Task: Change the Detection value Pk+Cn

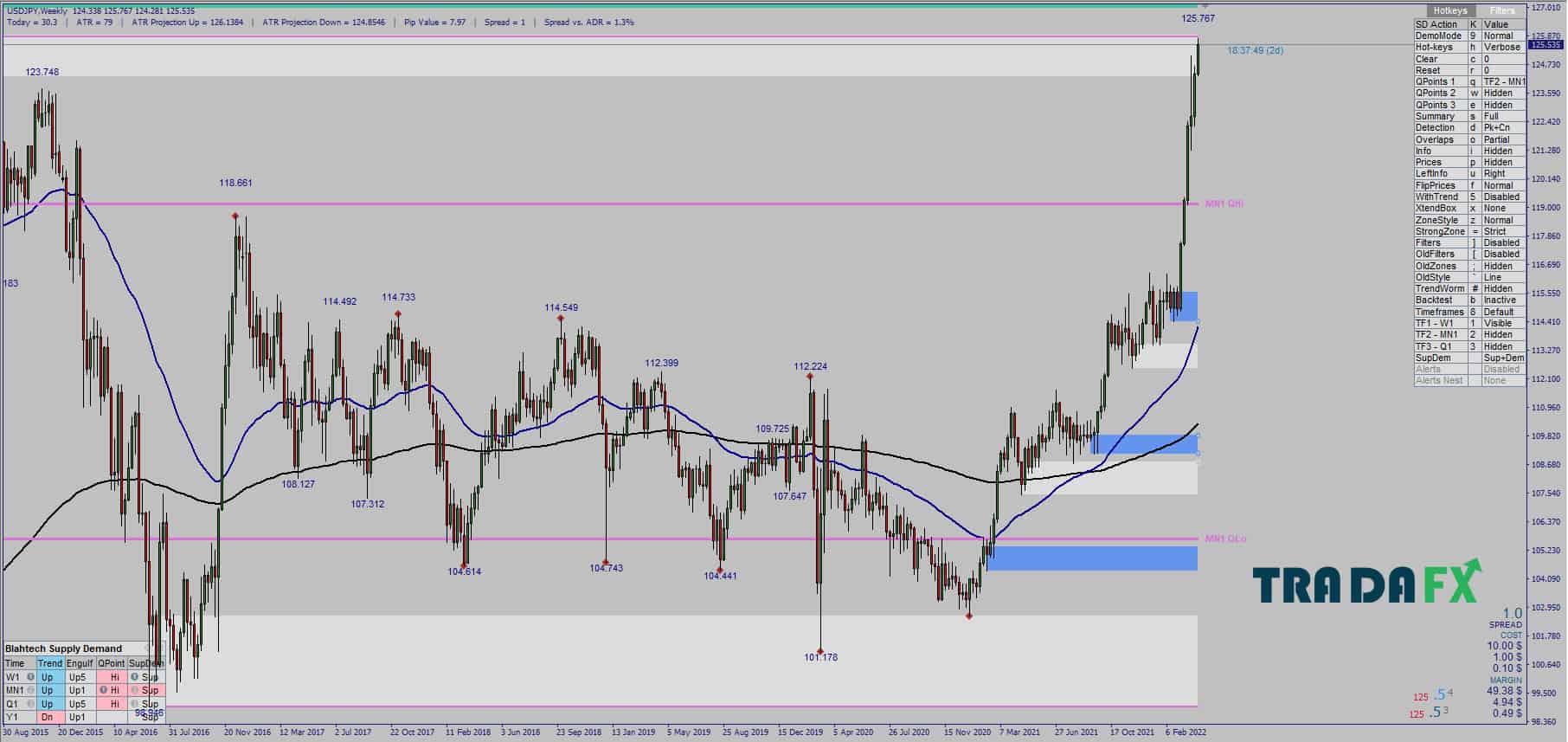Action: point(1503,127)
